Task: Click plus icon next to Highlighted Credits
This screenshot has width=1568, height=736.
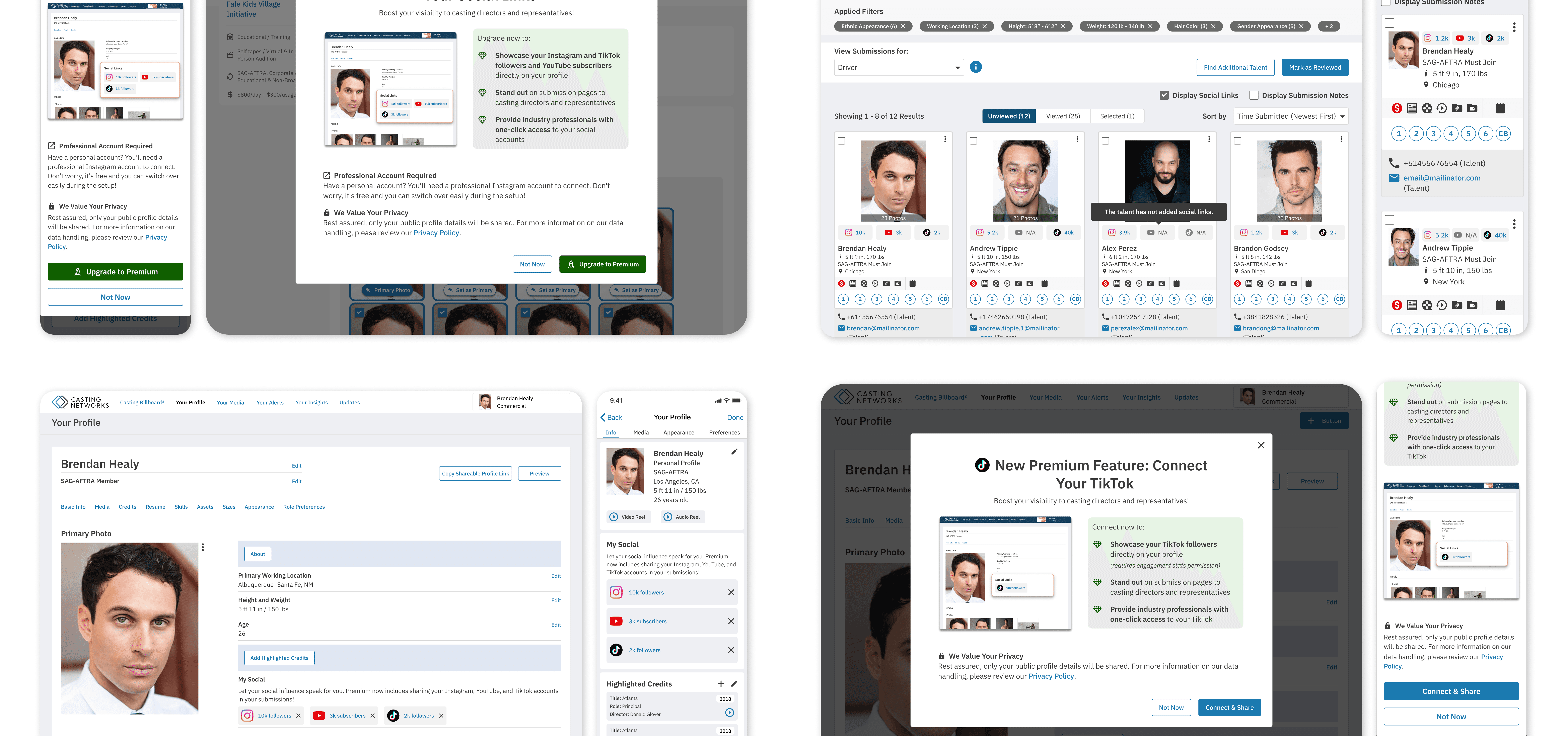Action: (721, 684)
